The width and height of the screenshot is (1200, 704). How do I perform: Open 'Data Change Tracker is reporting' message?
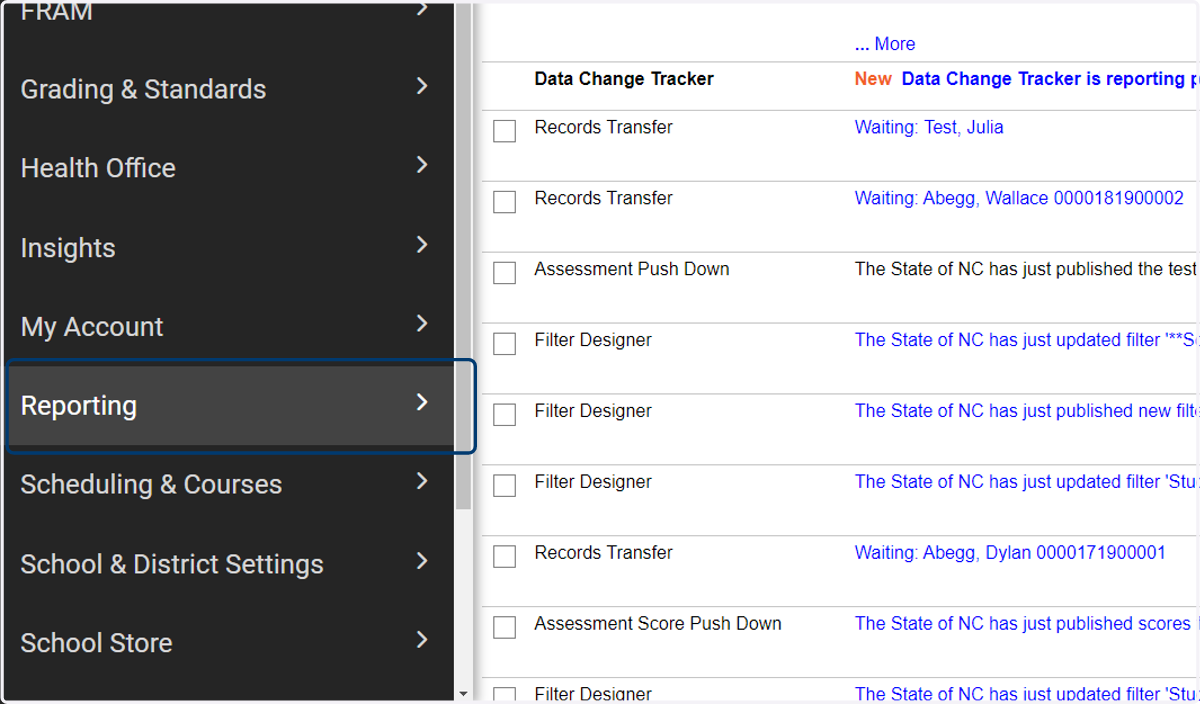1050,79
